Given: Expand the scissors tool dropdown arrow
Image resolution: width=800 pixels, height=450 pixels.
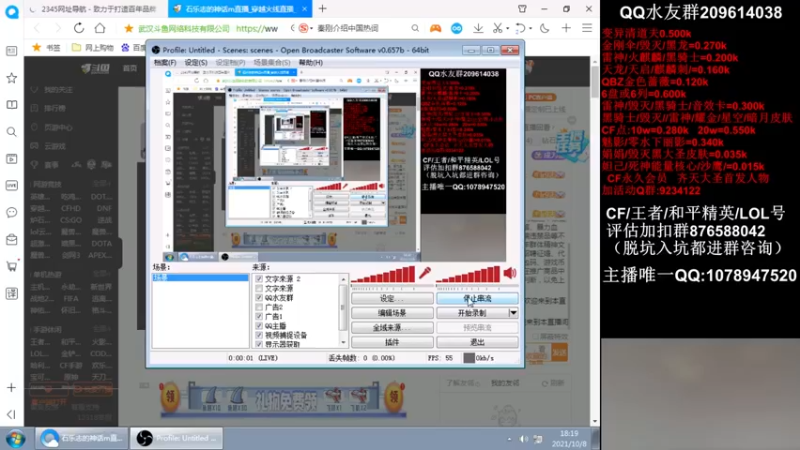Looking at the screenshot, I should coord(507,29).
